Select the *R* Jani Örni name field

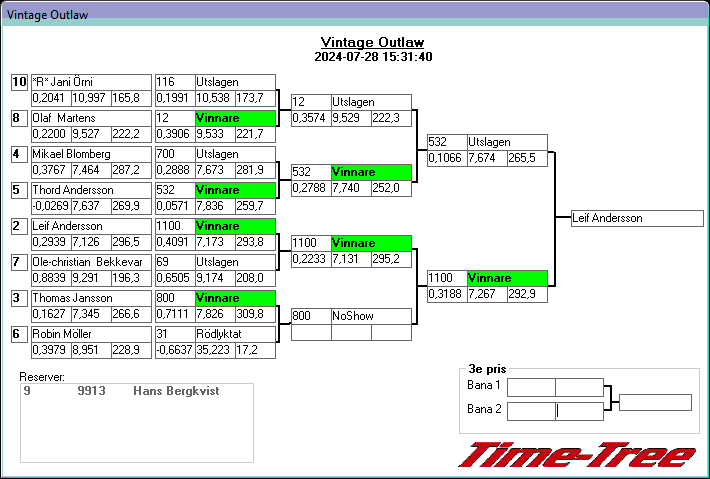tap(91, 82)
